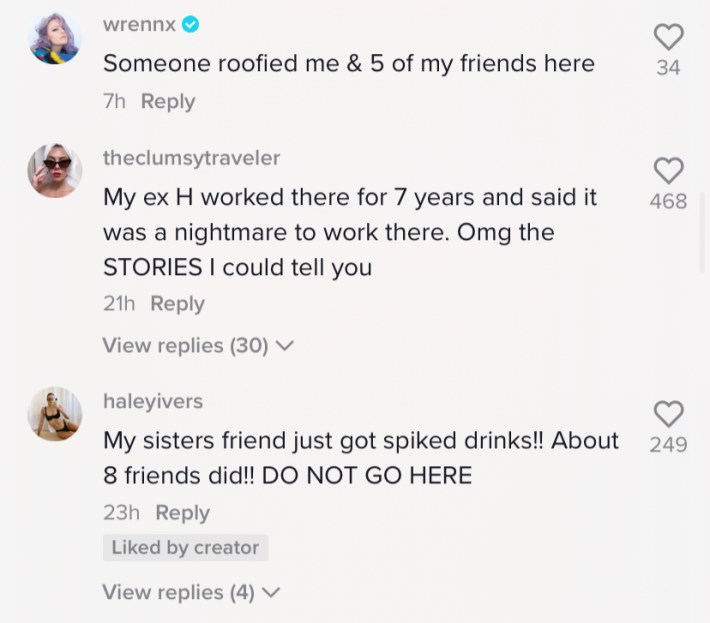Reply to haleyivers' comment

pos(182,513)
